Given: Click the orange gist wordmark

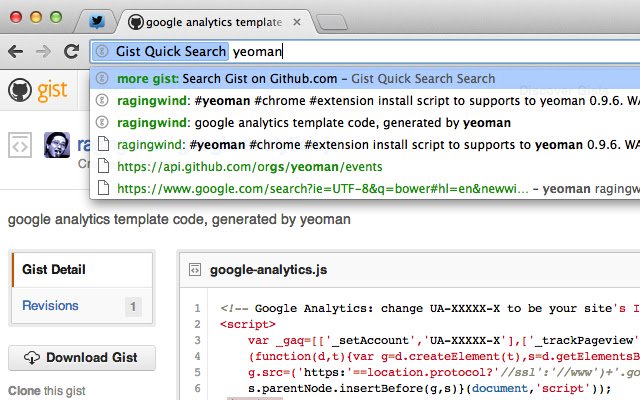Looking at the screenshot, I should [x=52, y=91].
